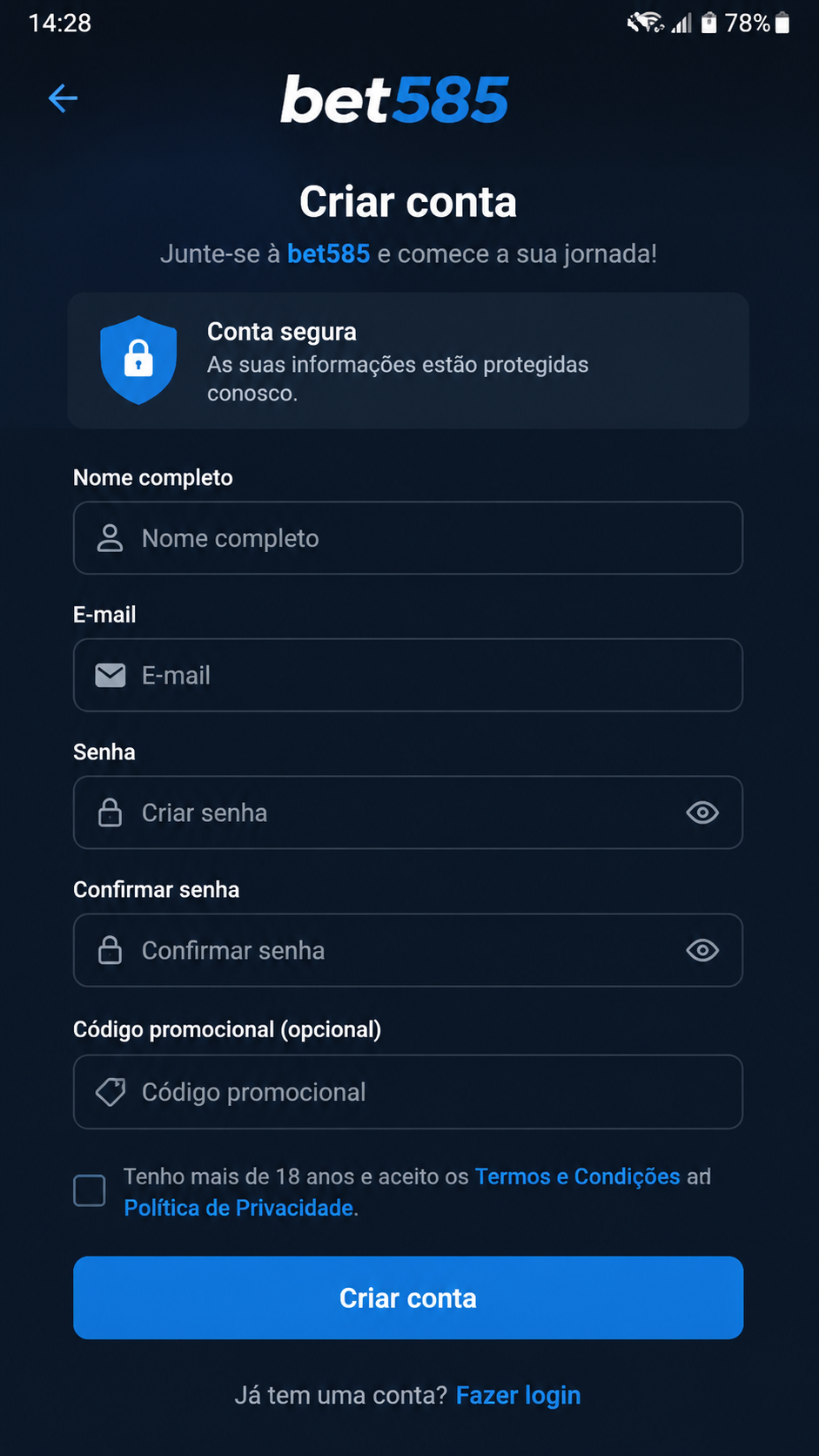Focus the Nome completo input field
The height and width of the screenshot is (1456, 819).
408,538
